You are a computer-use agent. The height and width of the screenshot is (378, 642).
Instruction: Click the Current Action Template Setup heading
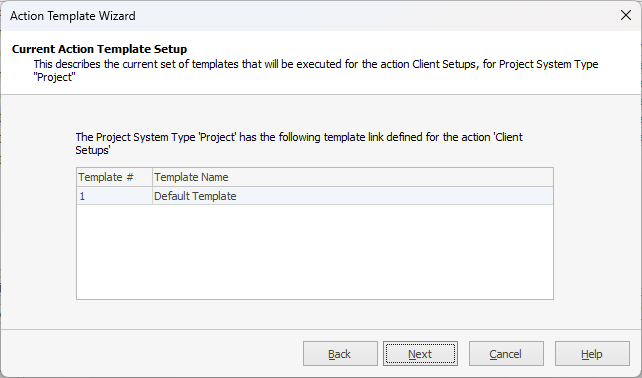99,49
